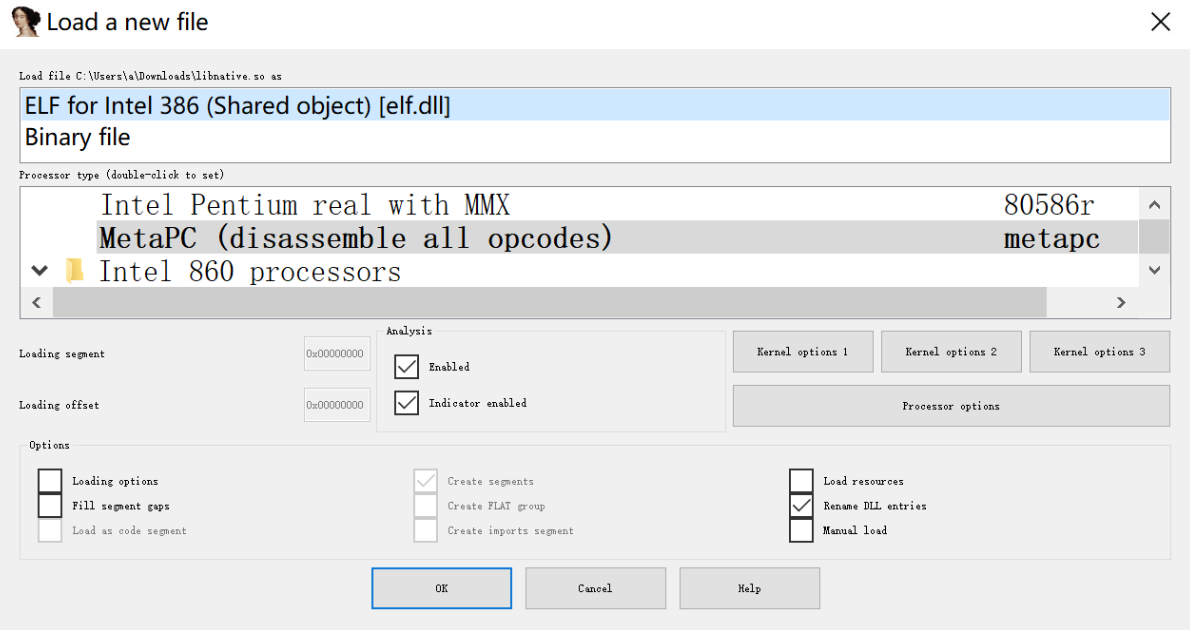This screenshot has width=1190, height=630.
Task: Disable the Analysis Enabled checkbox
Action: (x=406, y=367)
